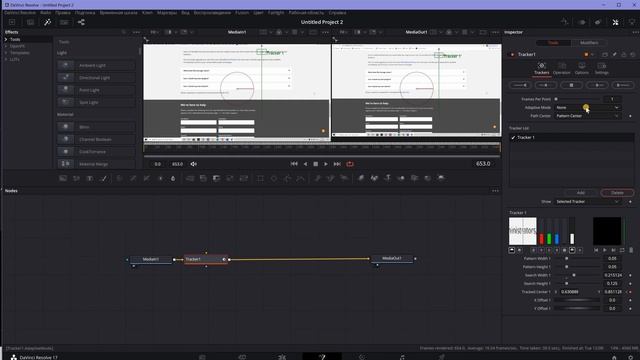640x360 pixels.
Task: Open left viewer zoom level dropdown
Action: (x=155, y=32)
